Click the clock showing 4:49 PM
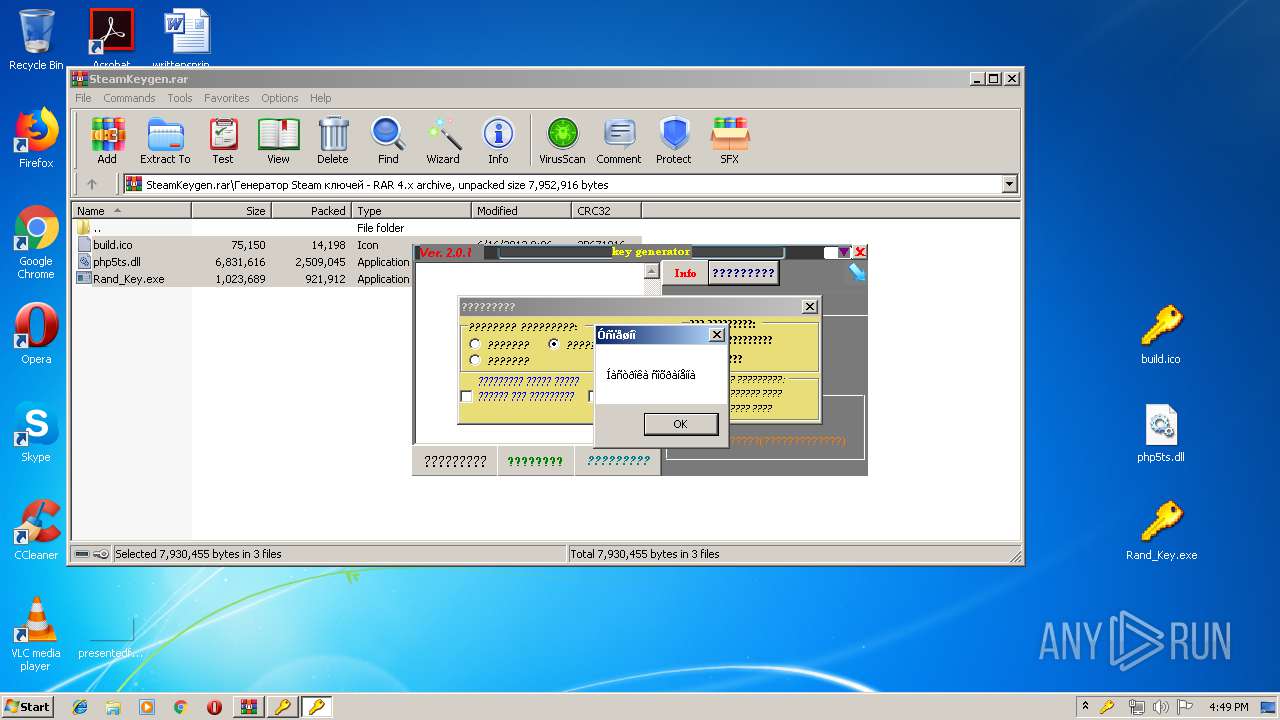Screen dimensions: 1280x720 1228,707
